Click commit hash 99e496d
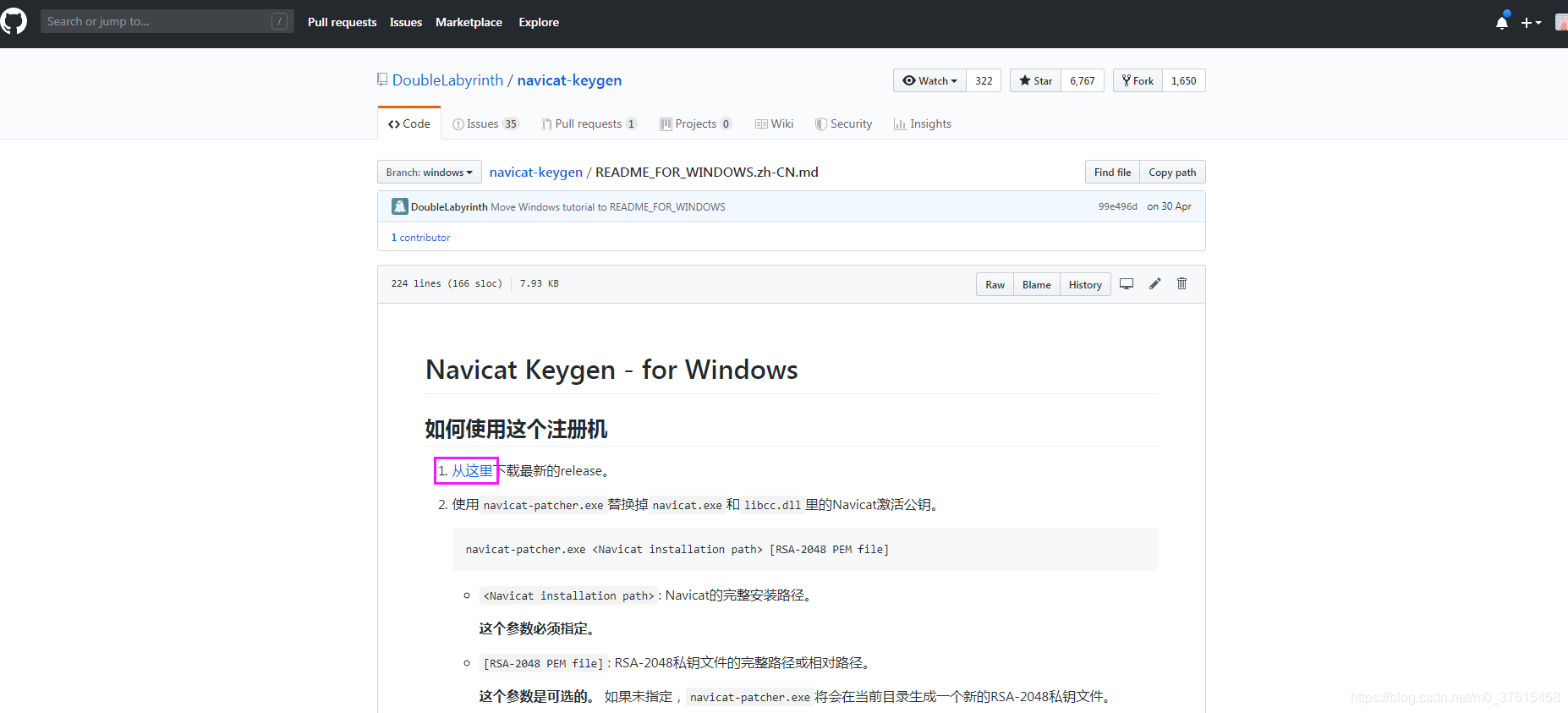 point(1117,206)
